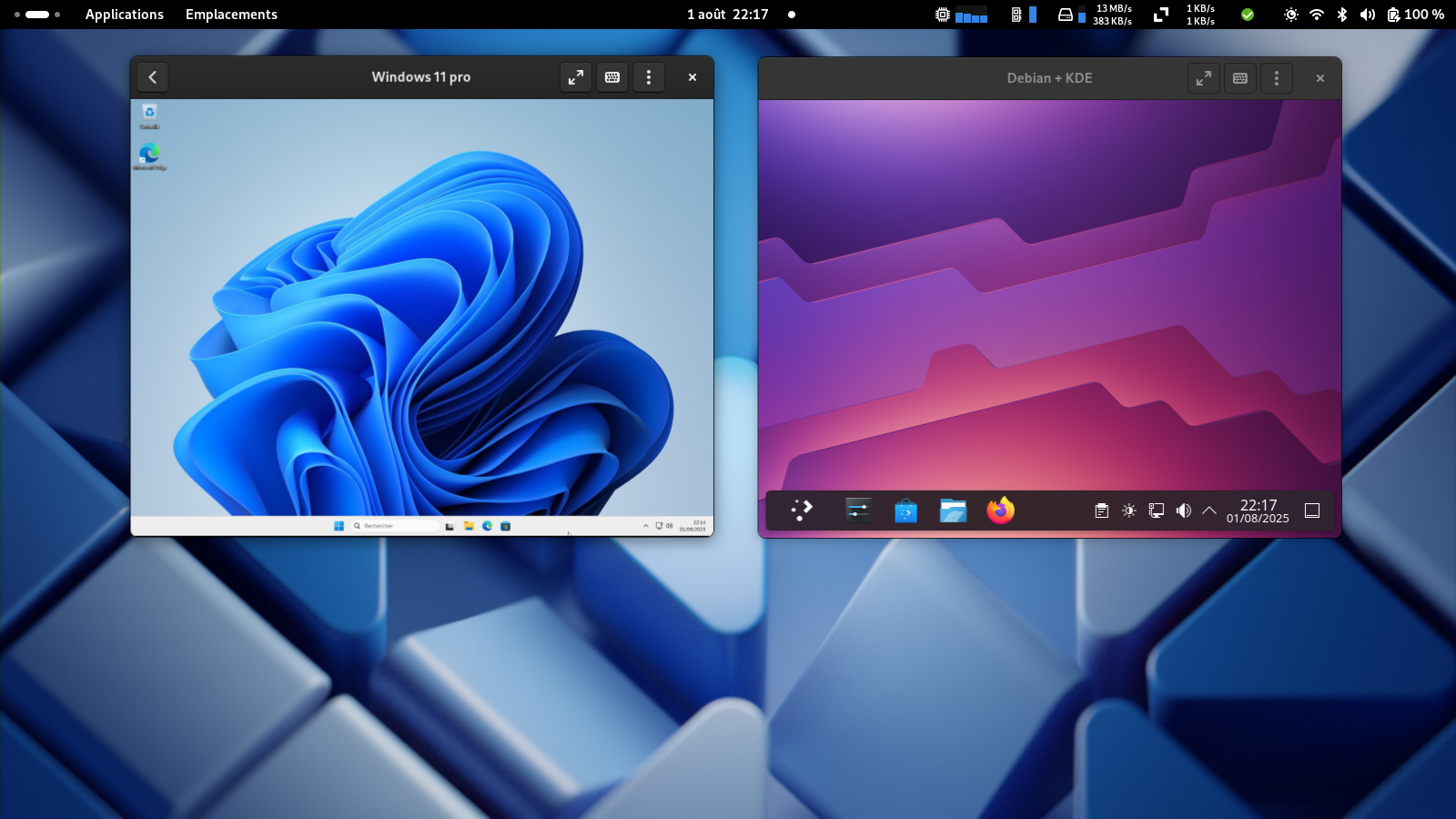This screenshot has height=819, width=1456.
Task: Click the volume speaker icon in the top bar
Action: (1367, 15)
